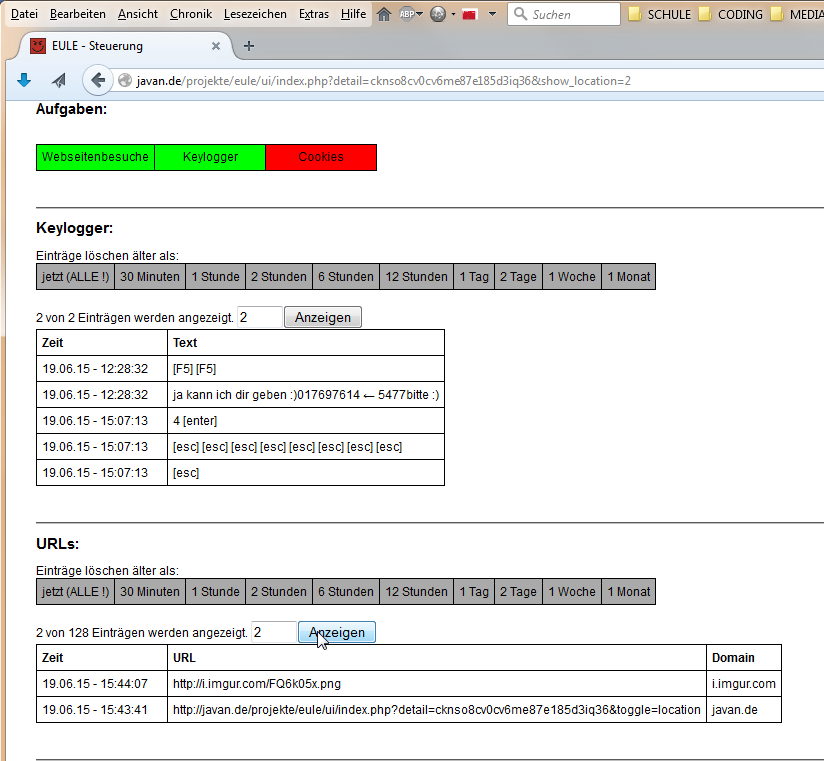Click the home icon in toolbar

point(384,14)
